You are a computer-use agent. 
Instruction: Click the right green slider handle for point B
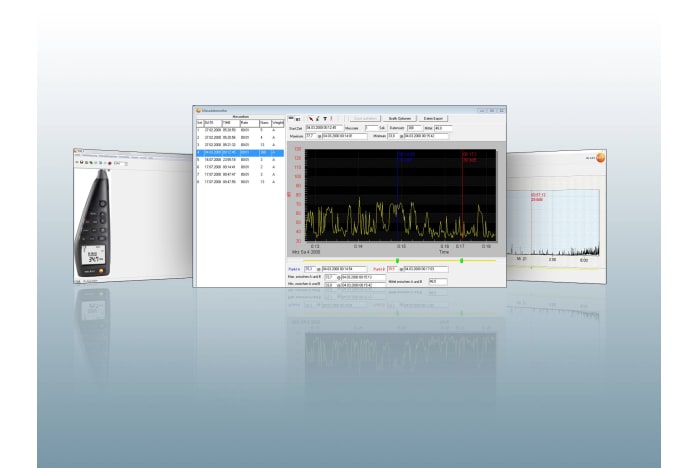point(461,260)
